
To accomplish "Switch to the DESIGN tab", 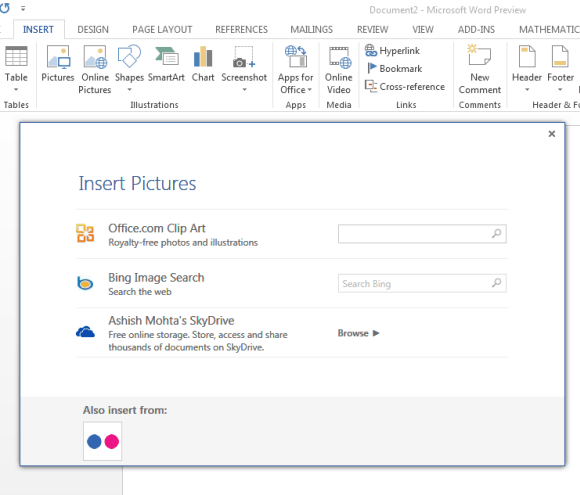I will tap(93, 30).
